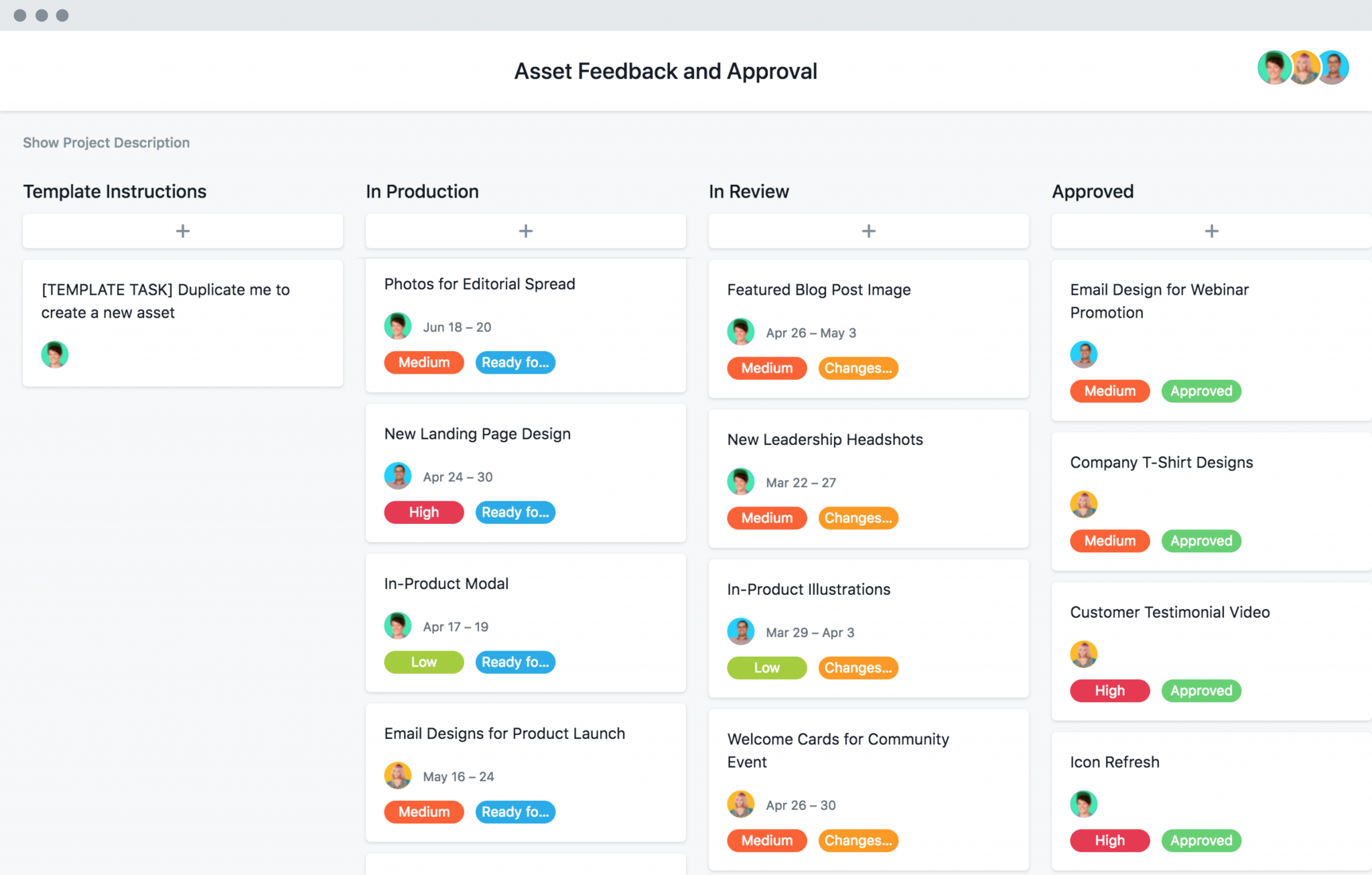1372x875 pixels.
Task: Click the Approved tag on Icon Refresh card
Action: pyautogui.click(x=1201, y=841)
